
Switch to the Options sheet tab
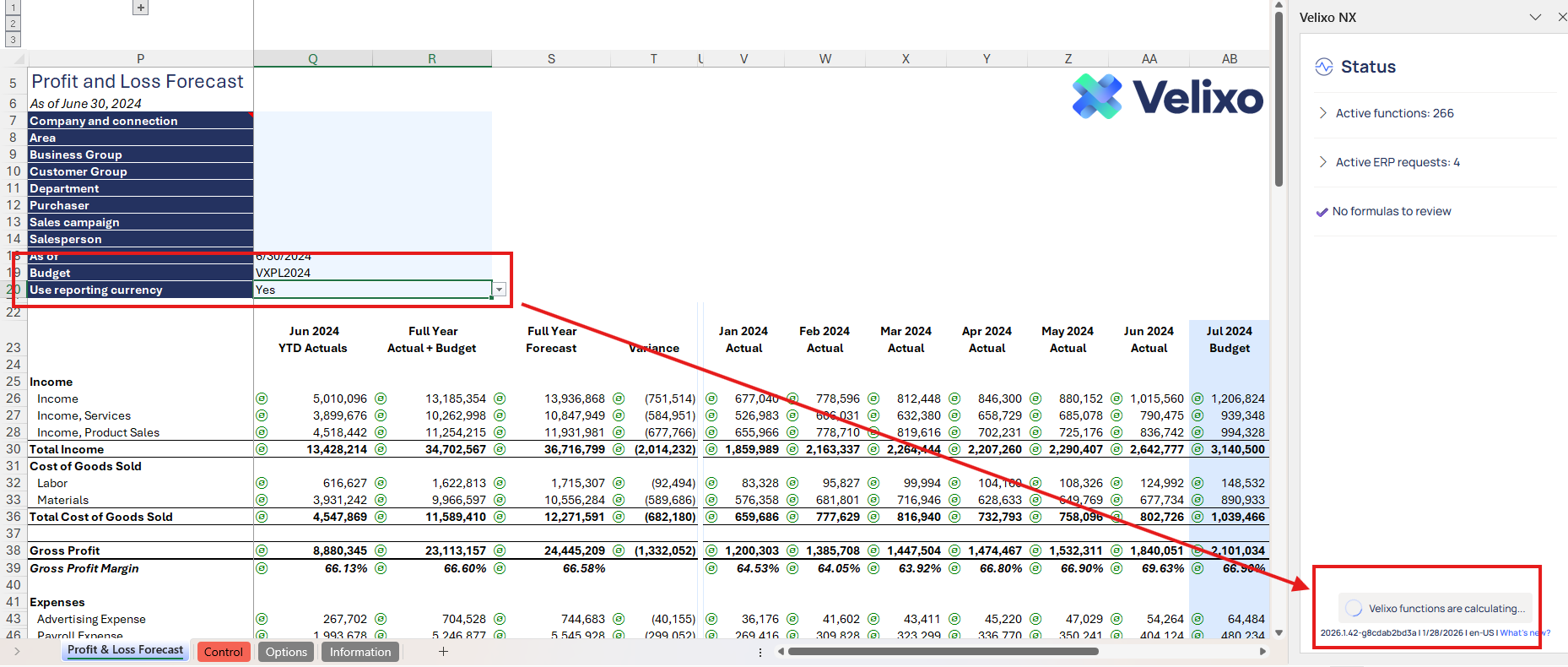(286, 652)
